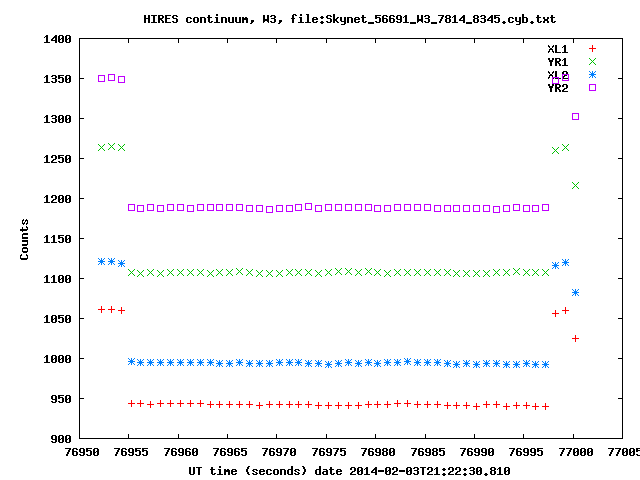Click the chart title 'HIRES continuum, W3' text

pos(213,19)
